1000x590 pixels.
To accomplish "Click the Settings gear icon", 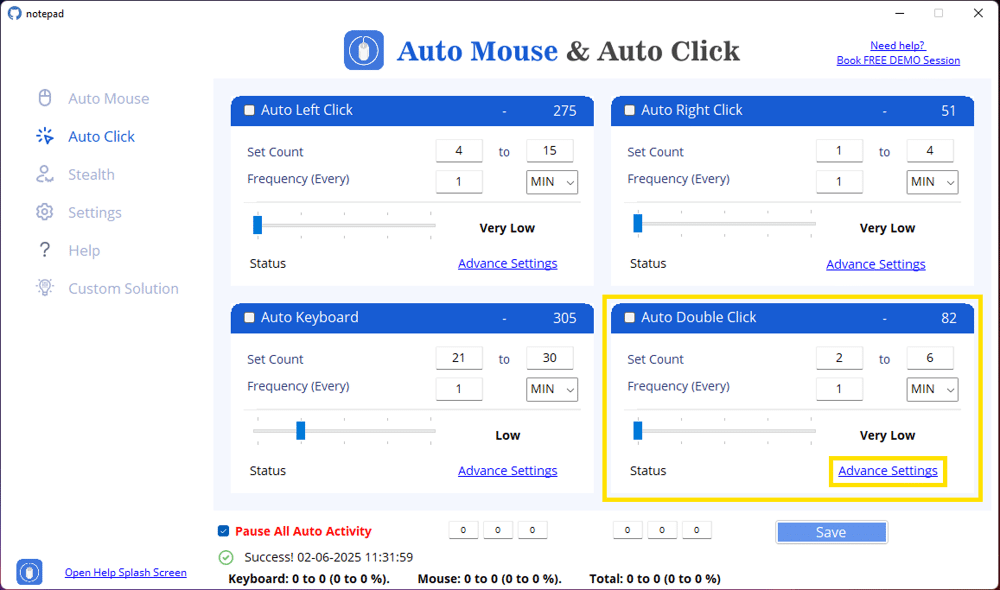I will 44,212.
